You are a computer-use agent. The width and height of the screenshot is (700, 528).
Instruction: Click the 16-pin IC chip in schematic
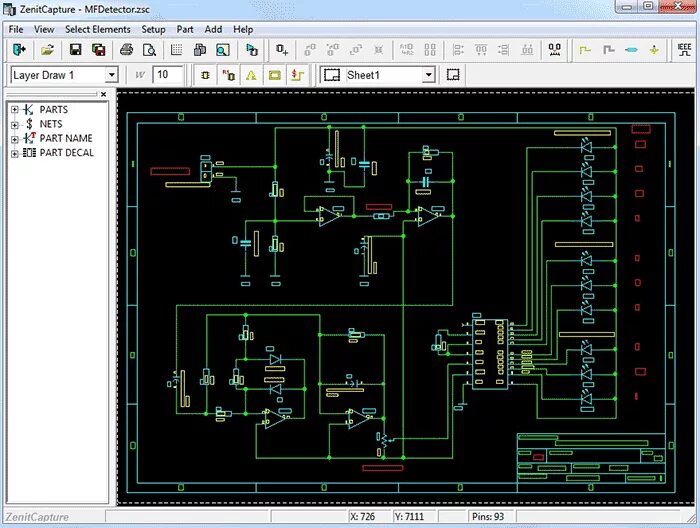point(490,354)
